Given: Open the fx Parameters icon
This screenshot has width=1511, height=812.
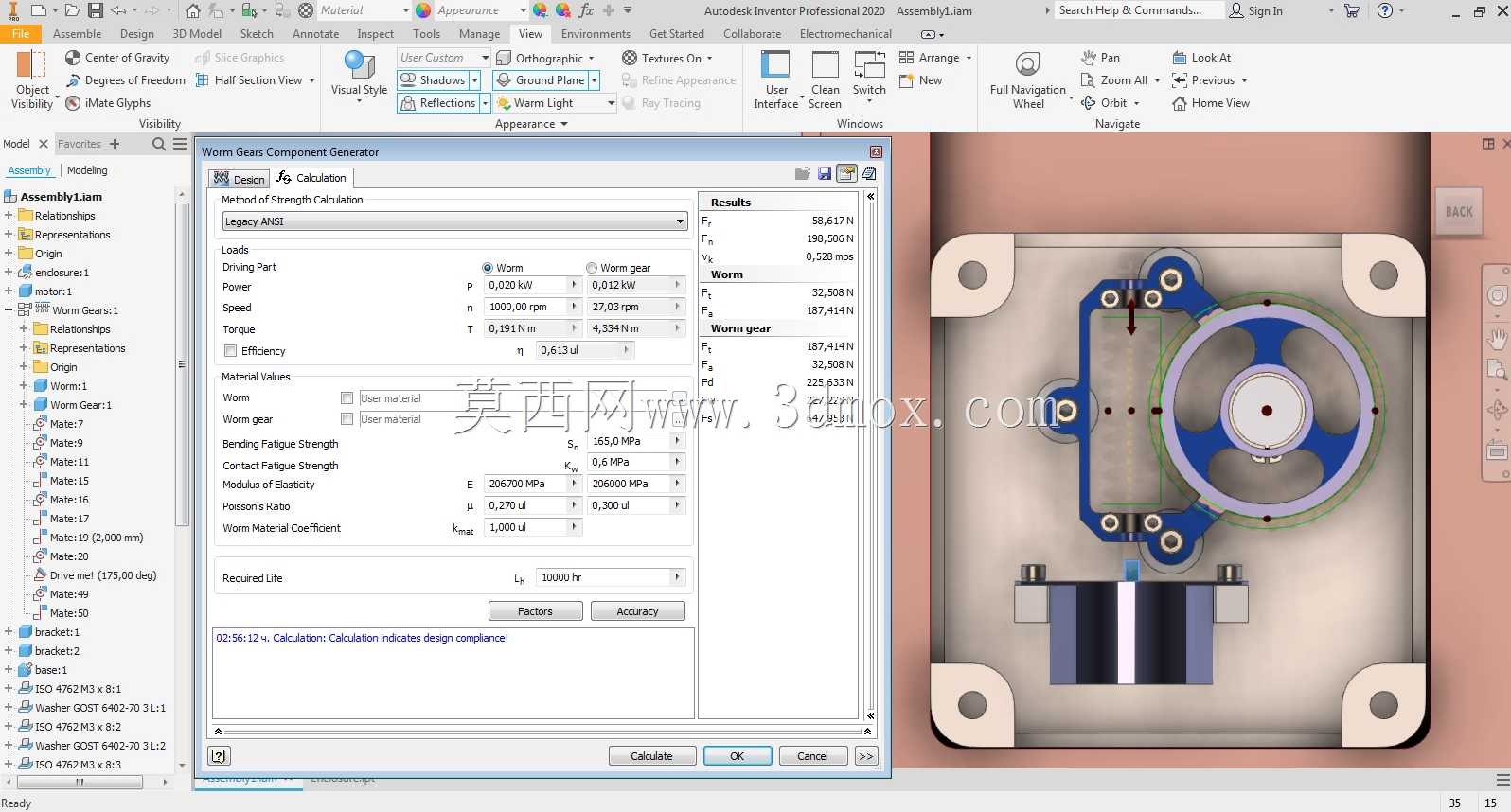Looking at the screenshot, I should (586, 10).
